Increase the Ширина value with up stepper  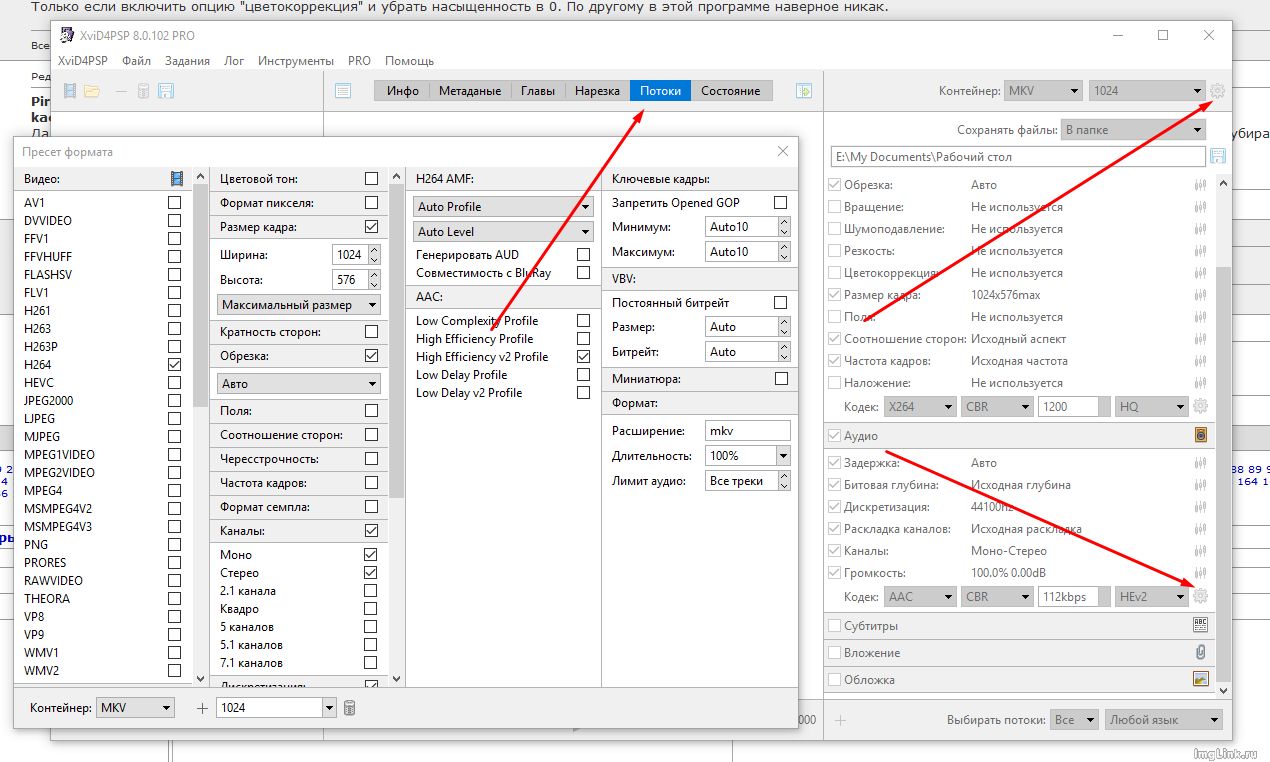pos(375,250)
